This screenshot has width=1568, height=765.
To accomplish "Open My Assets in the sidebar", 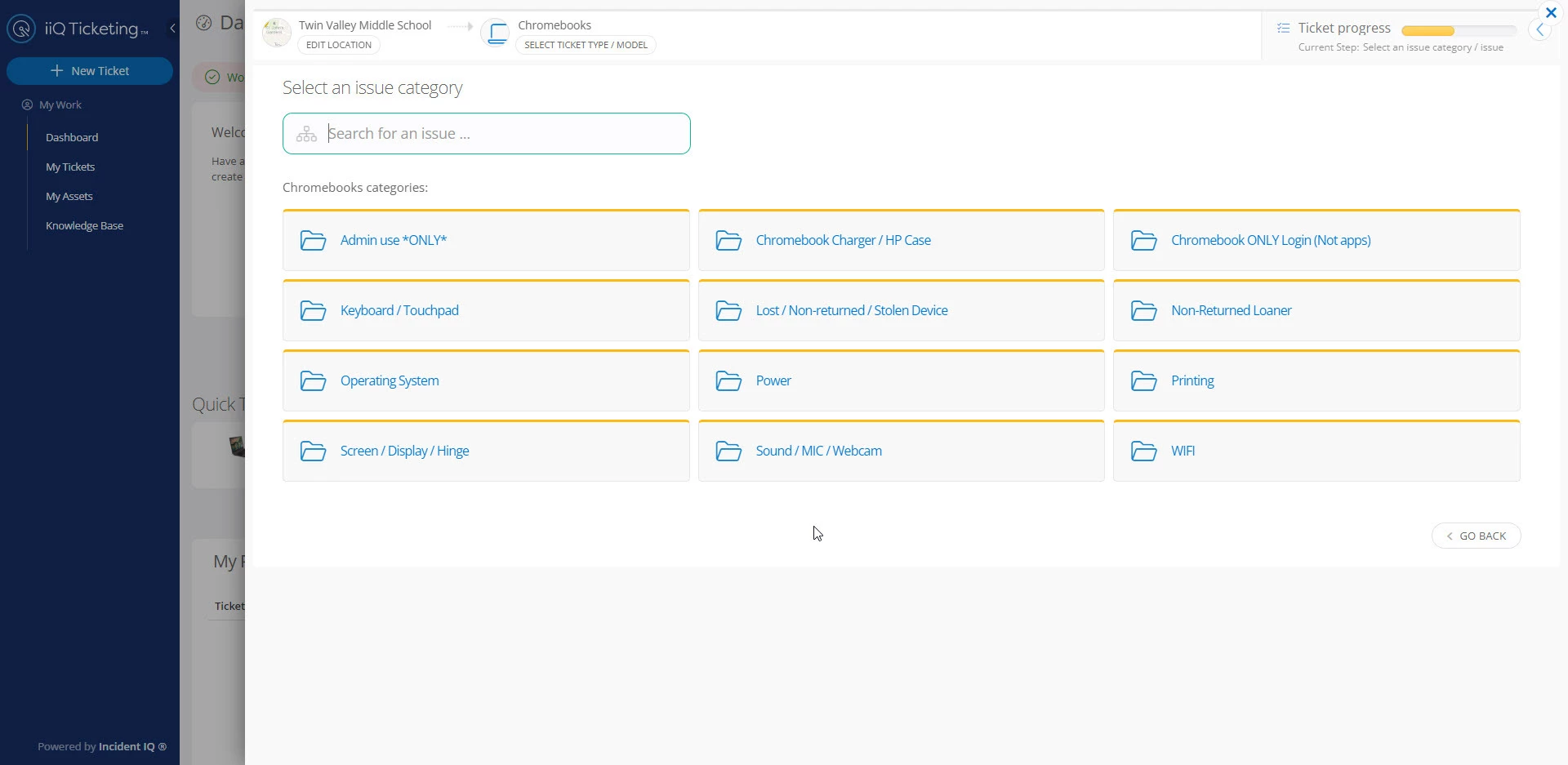I will point(69,196).
